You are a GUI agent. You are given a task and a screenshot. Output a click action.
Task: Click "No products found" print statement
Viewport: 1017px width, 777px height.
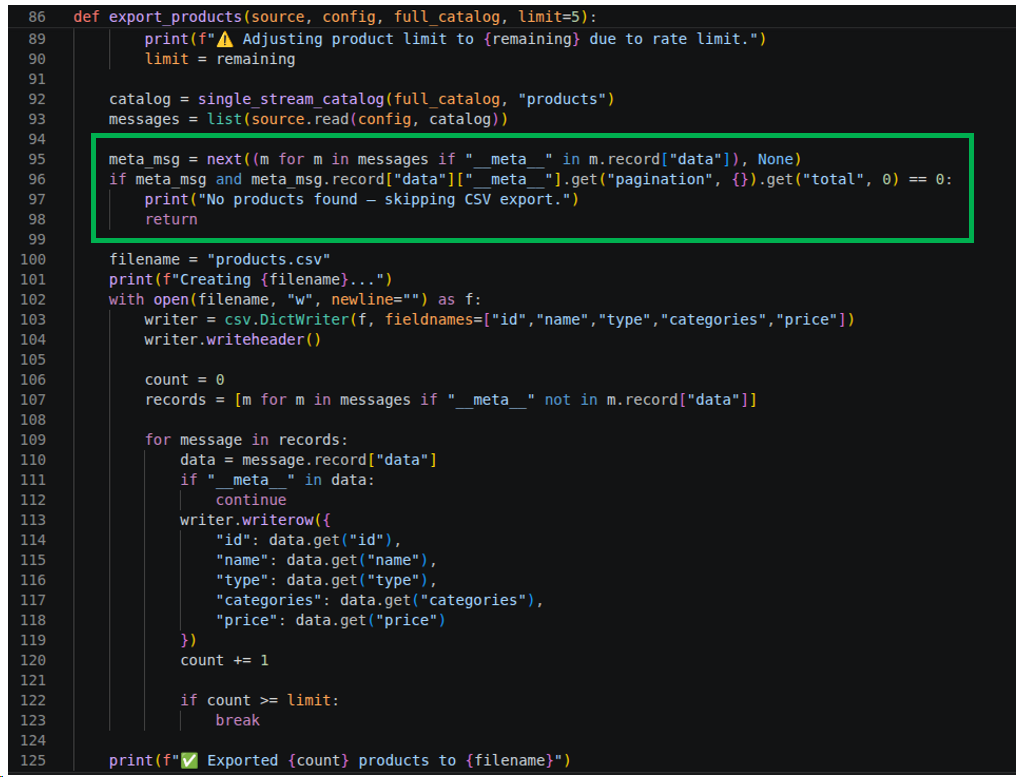pyautogui.click(x=361, y=200)
